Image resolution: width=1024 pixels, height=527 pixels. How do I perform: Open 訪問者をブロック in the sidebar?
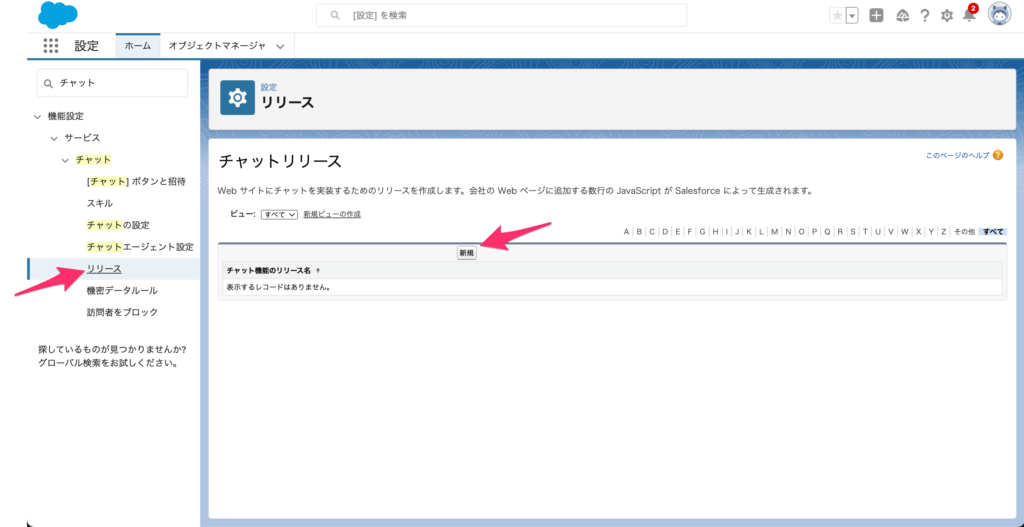coord(122,312)
